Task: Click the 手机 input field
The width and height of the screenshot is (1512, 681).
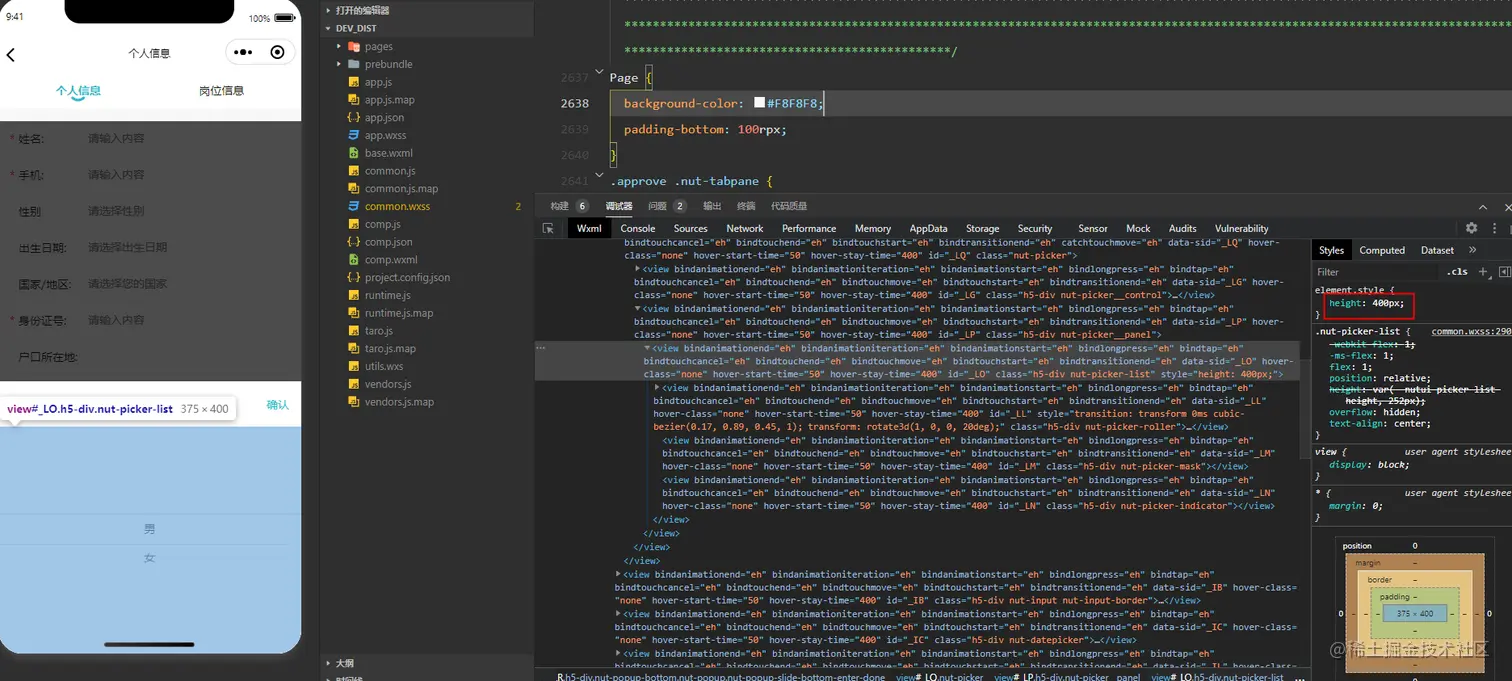Action: click(x=116, y=175)
